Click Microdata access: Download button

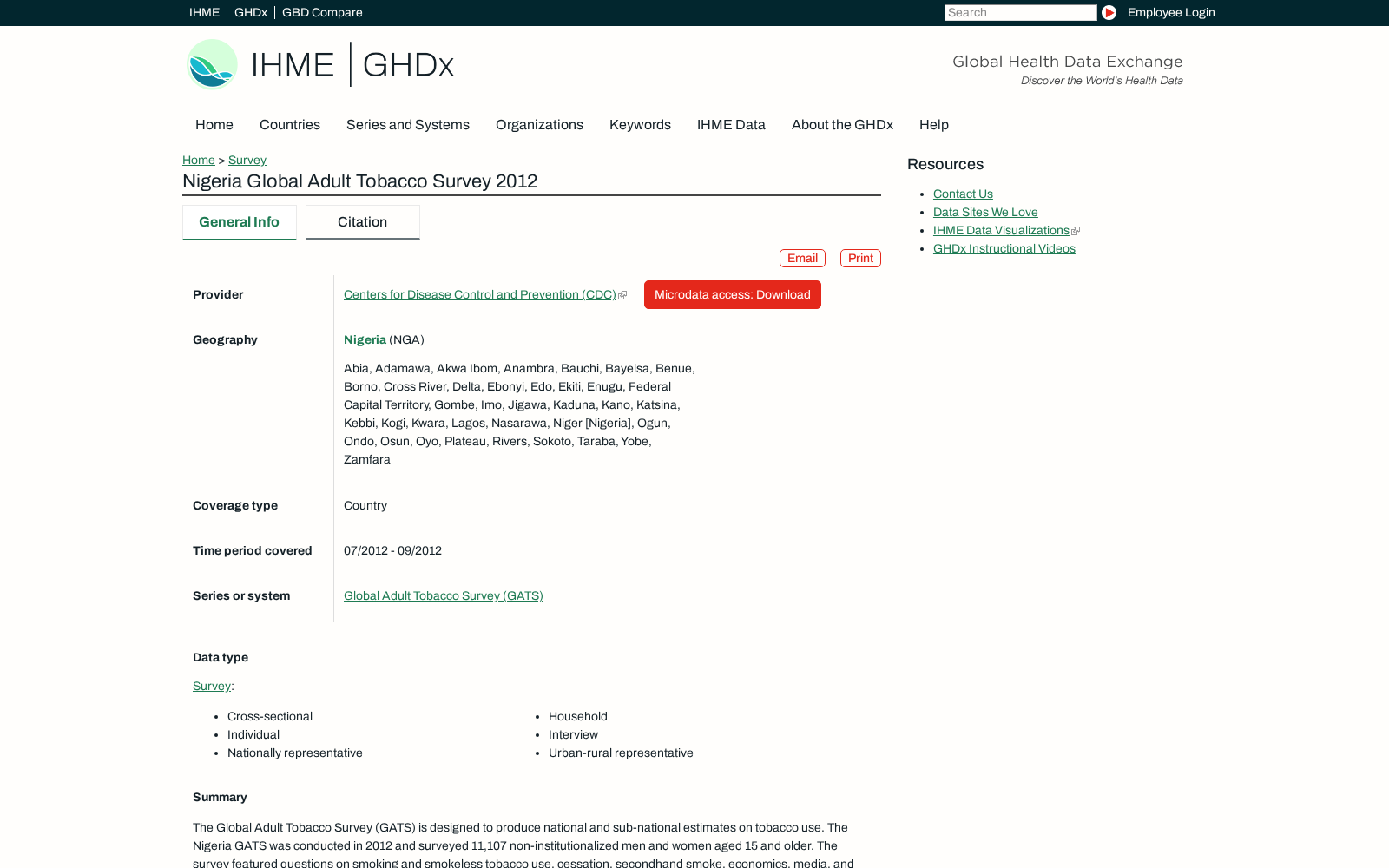(733, 295)
